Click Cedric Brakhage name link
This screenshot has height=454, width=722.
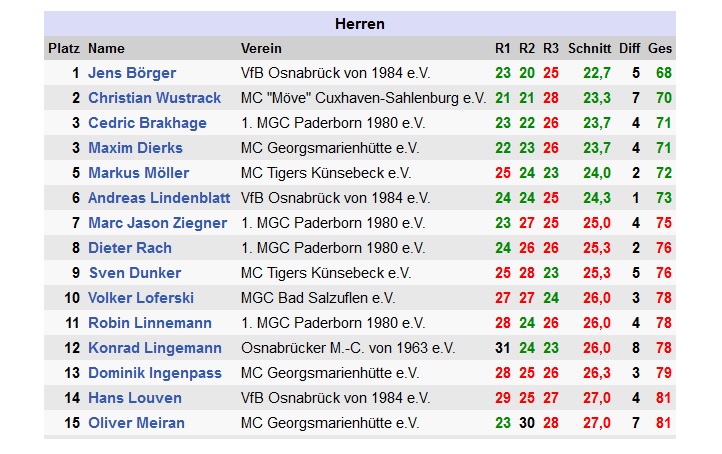click(147, 123)
